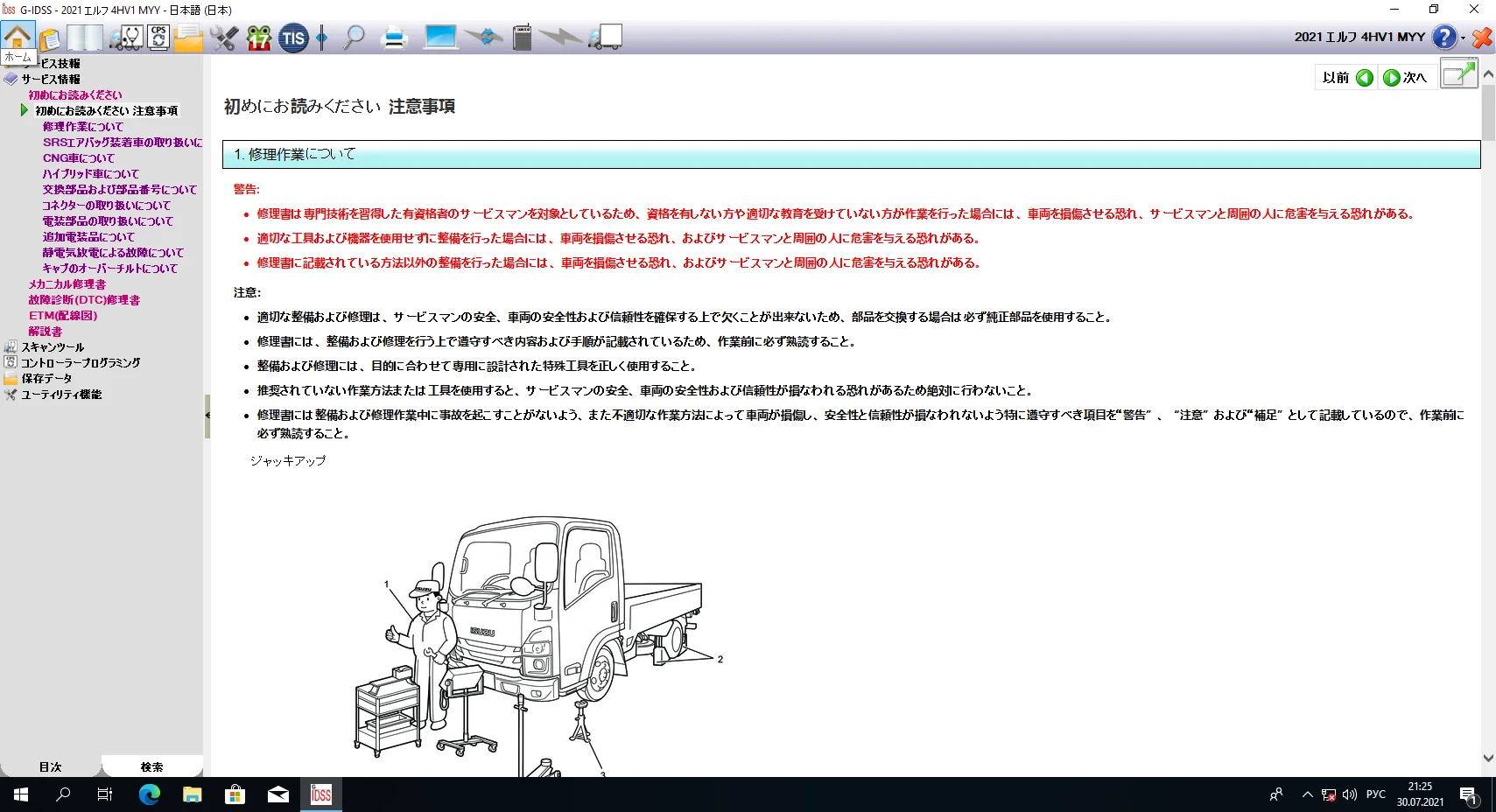Screen dimensions: 1496x812
Task: Open Windows taskbar search
Action: pyautogui.click(x=63, y=794)
